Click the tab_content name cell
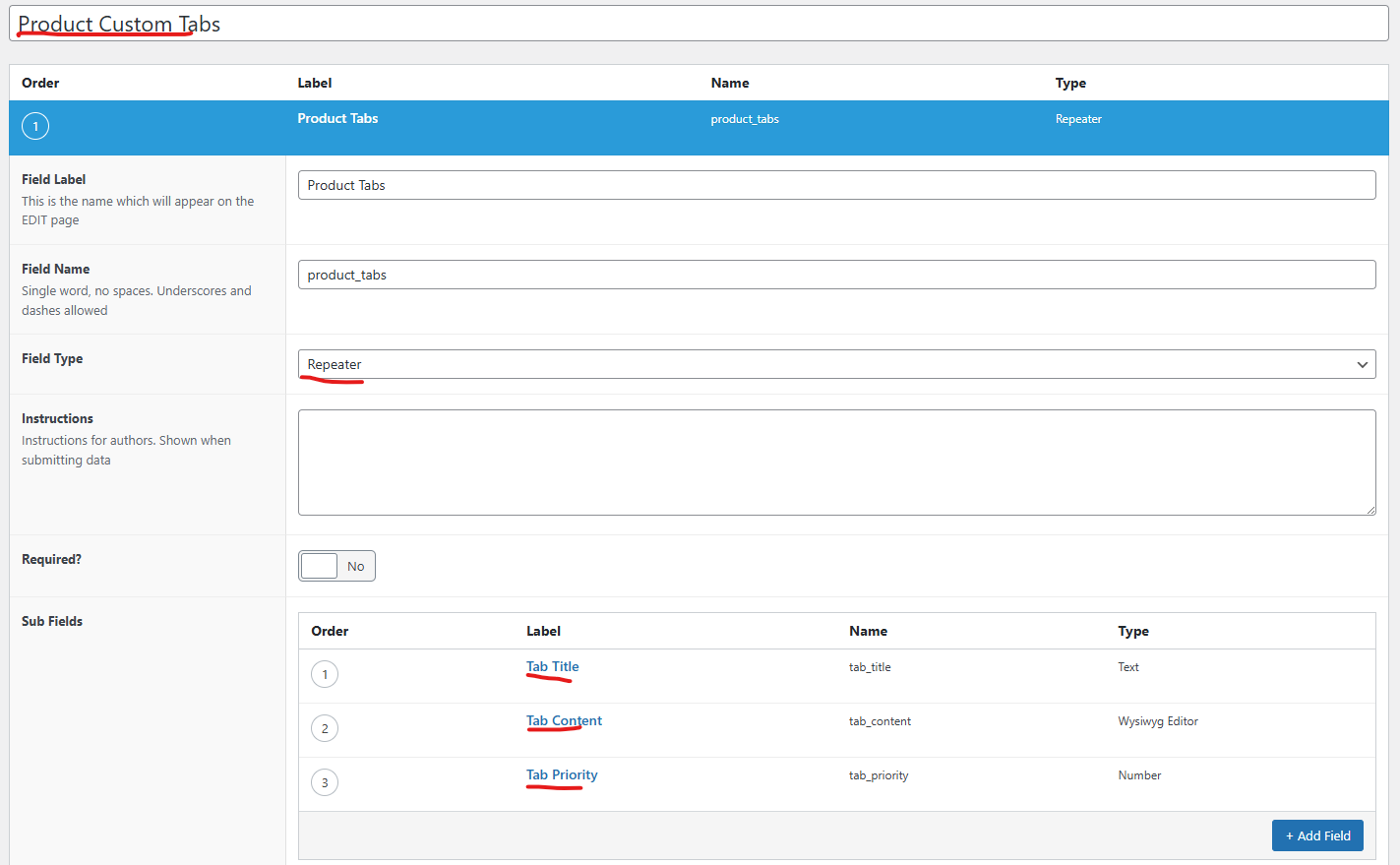This screenshot has height=865, width=1400. coord(880,721)
